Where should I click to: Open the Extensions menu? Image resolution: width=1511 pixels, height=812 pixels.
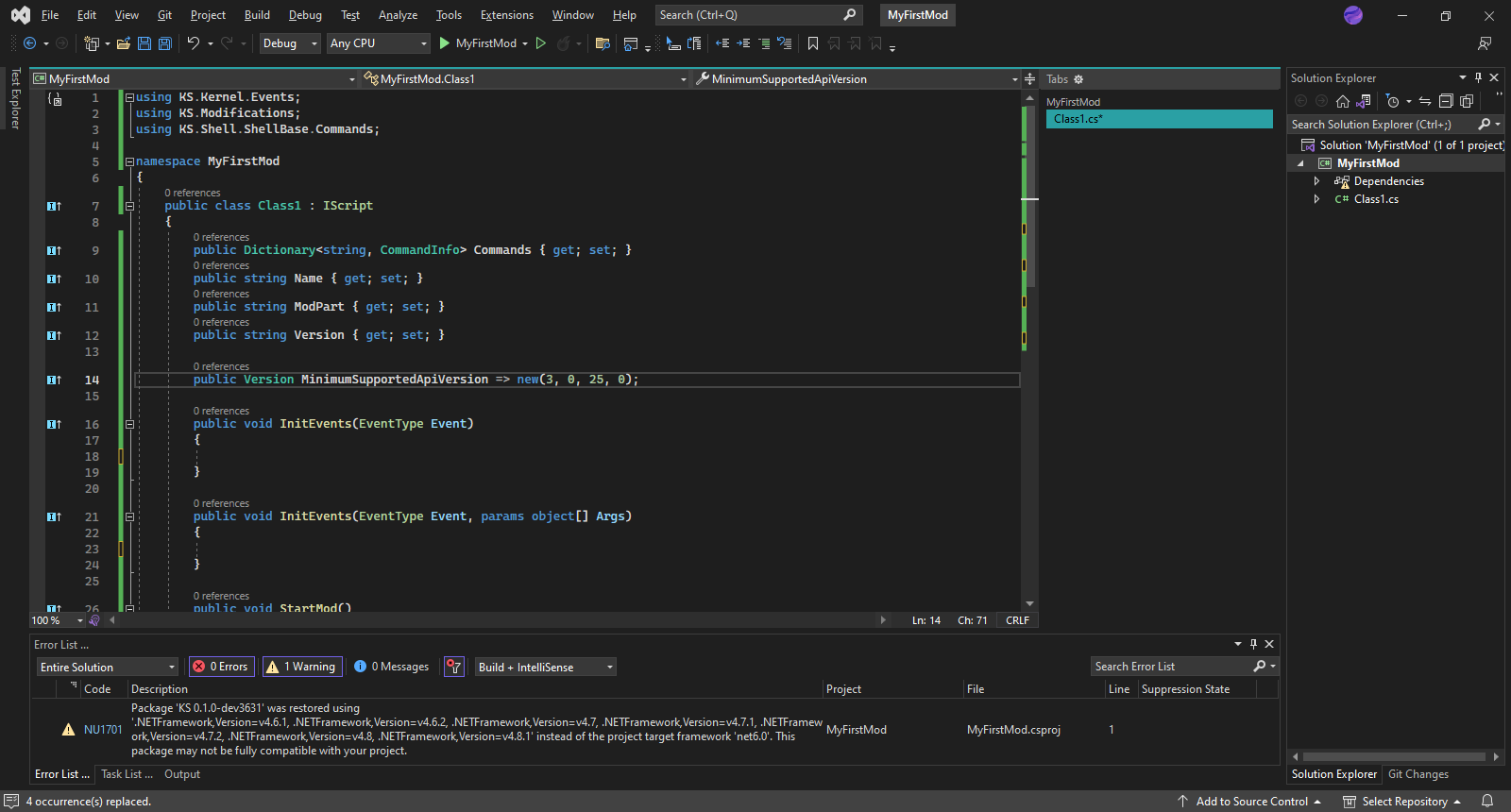click(x=506, y=15)
